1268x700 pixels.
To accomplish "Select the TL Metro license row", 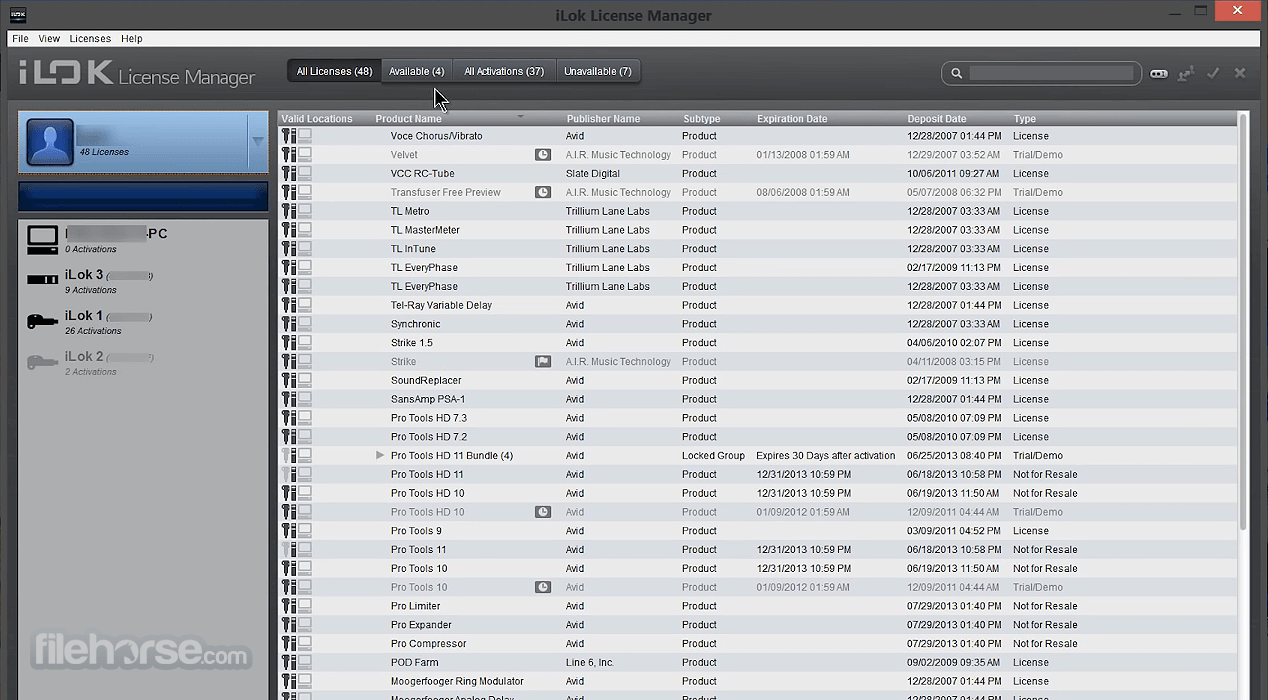I will point(758,211).
